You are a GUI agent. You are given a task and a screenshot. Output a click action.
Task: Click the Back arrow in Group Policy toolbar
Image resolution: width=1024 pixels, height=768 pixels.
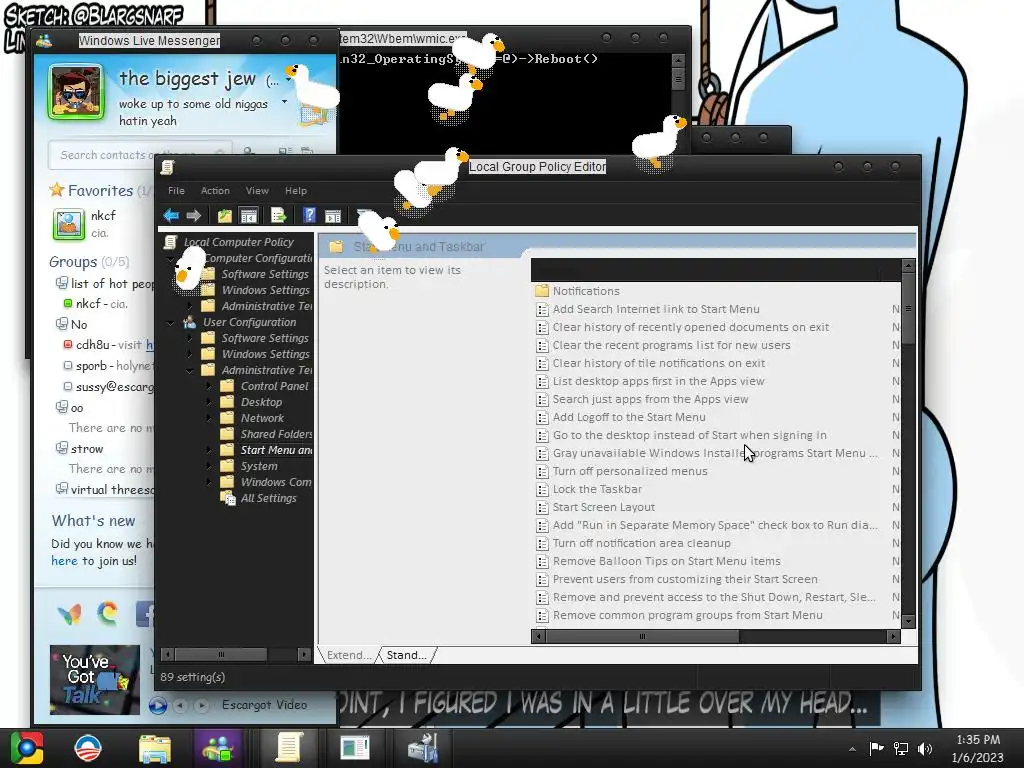pos(171,216)
